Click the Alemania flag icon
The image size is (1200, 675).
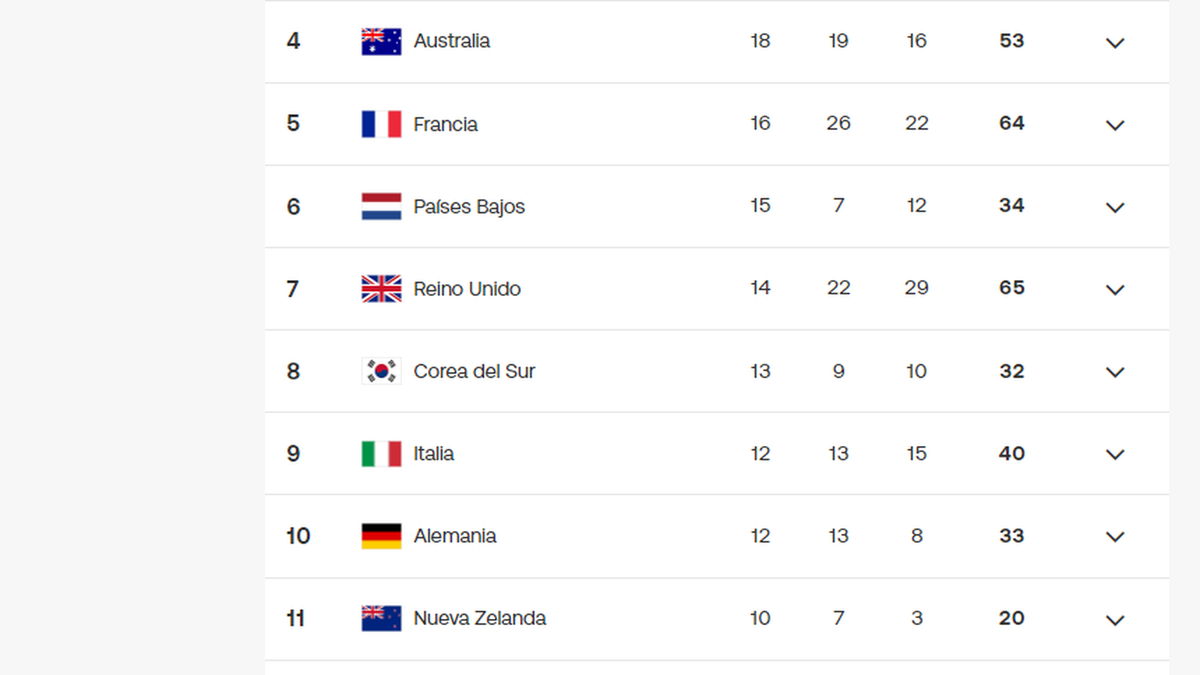pyautogui.click(x=381, y=536)
